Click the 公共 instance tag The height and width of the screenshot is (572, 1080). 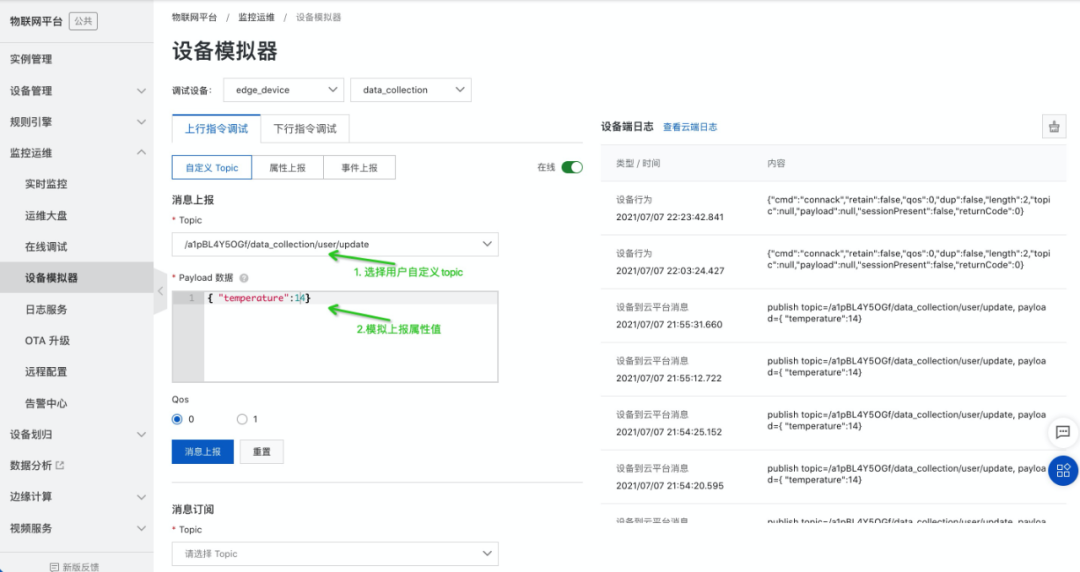point(83,21)
